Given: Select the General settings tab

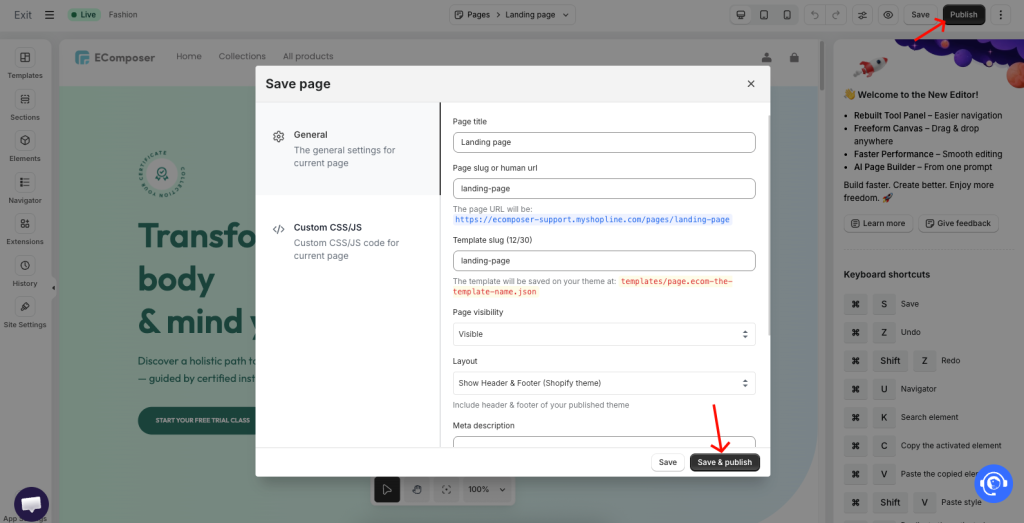Looking at the screenshot, I should coord(347,148).
